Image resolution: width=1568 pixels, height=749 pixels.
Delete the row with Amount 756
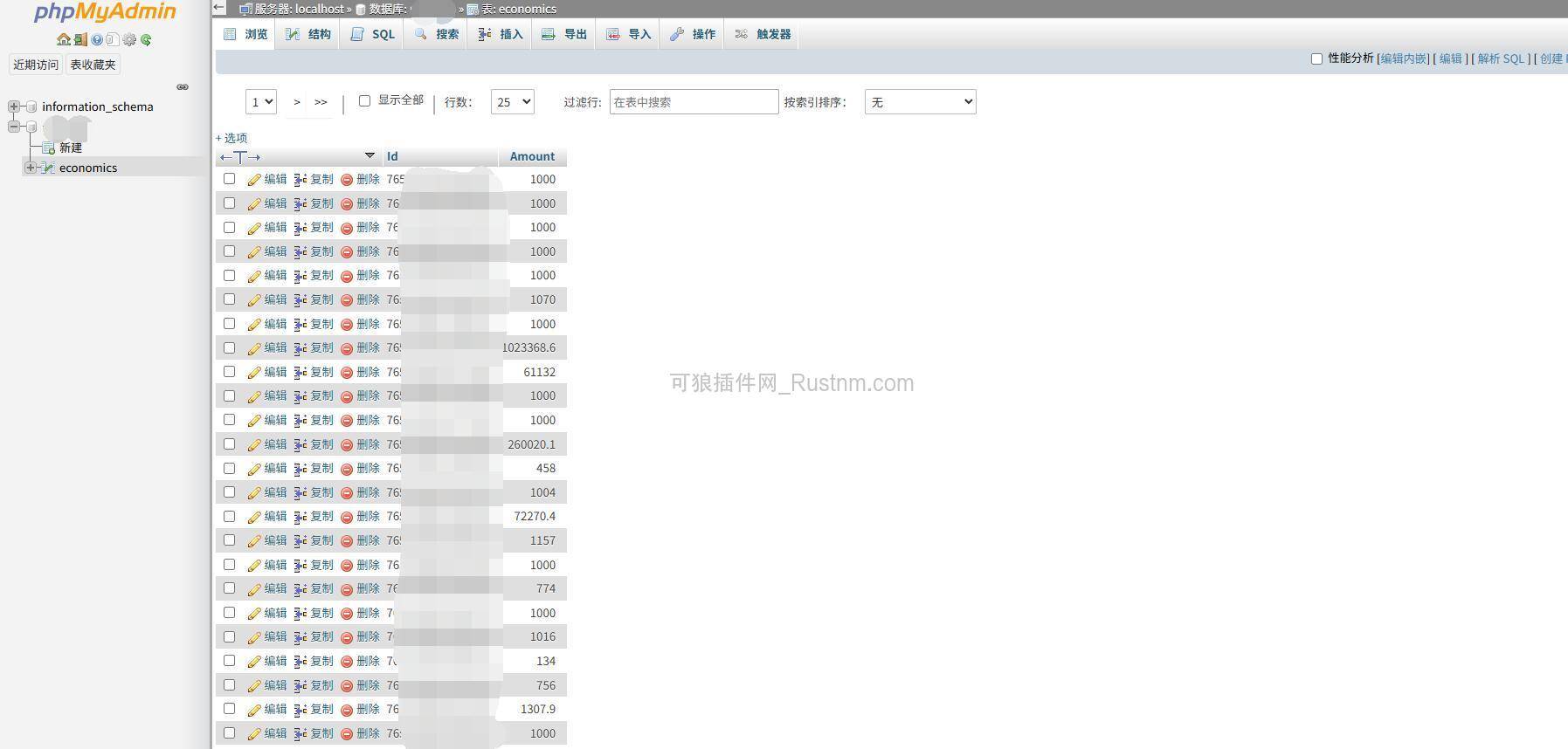(360, 685)
